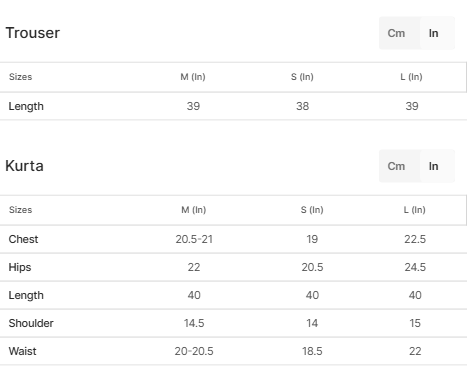Select In units for Trouser chart
This screenshot has width=476, height=379.
pyautogui.click(x=434, y=33)
